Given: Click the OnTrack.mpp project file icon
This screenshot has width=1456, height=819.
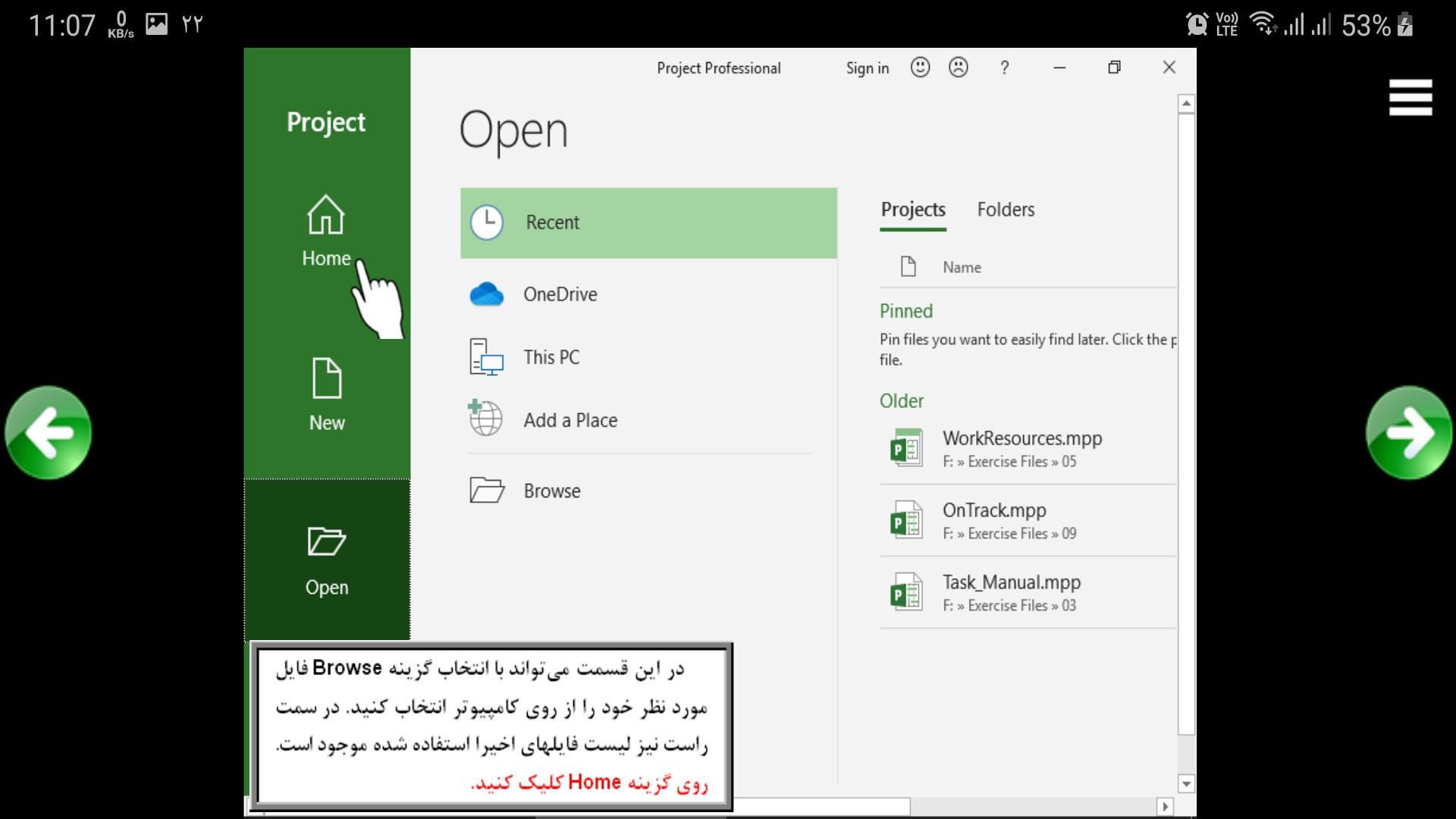Looking at the screenshot, I should (907, 519).
